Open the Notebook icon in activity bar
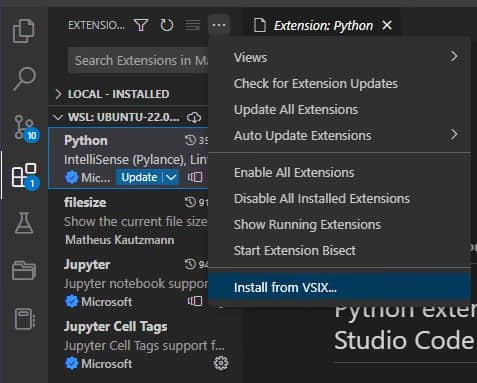The width and height of the screenshot is (477, 383). coord(25,319)
